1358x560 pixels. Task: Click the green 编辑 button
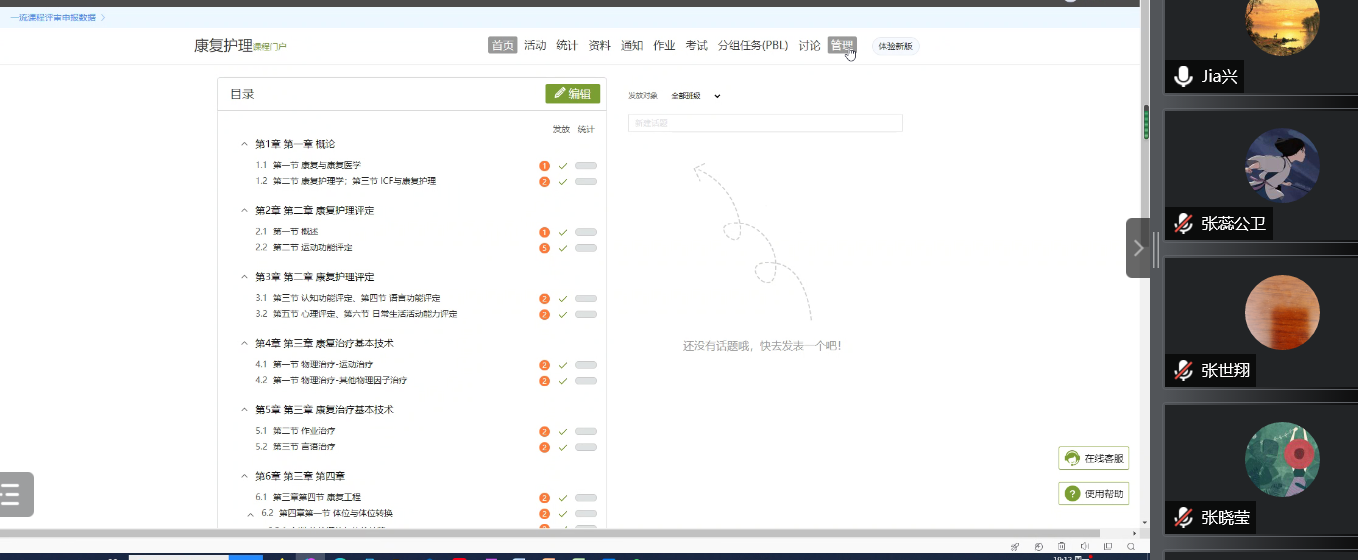click(573, 94)
